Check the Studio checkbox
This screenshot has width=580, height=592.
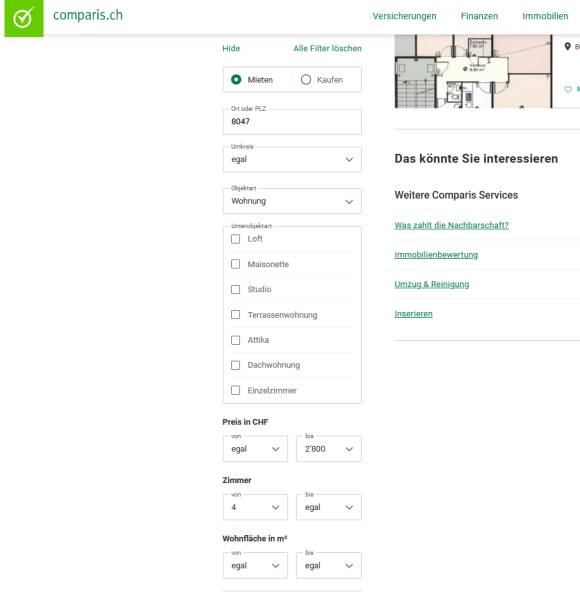pyautogui.click(x=235, y=289)
